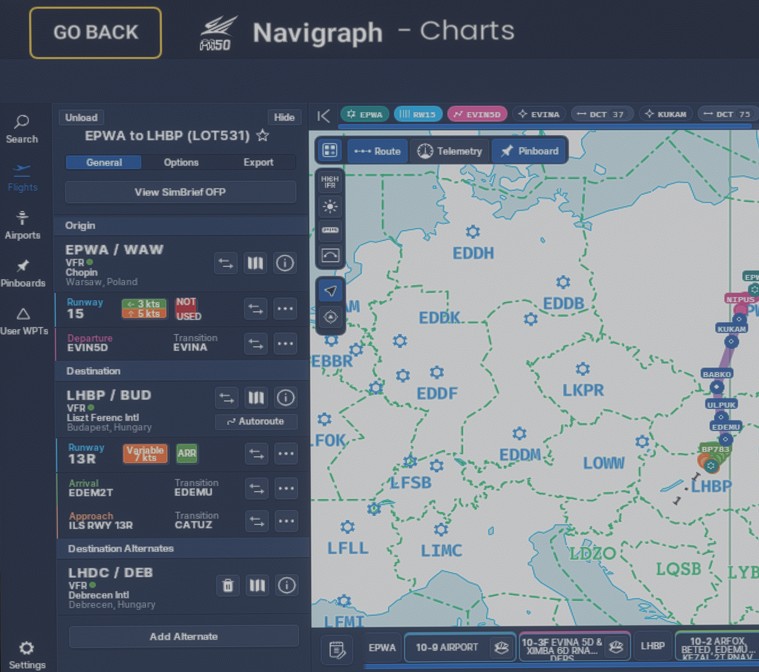This screenshot has width=759, height=672.
Task: Open 10-9 AIRPORT chart
Action: coord(459,647)
